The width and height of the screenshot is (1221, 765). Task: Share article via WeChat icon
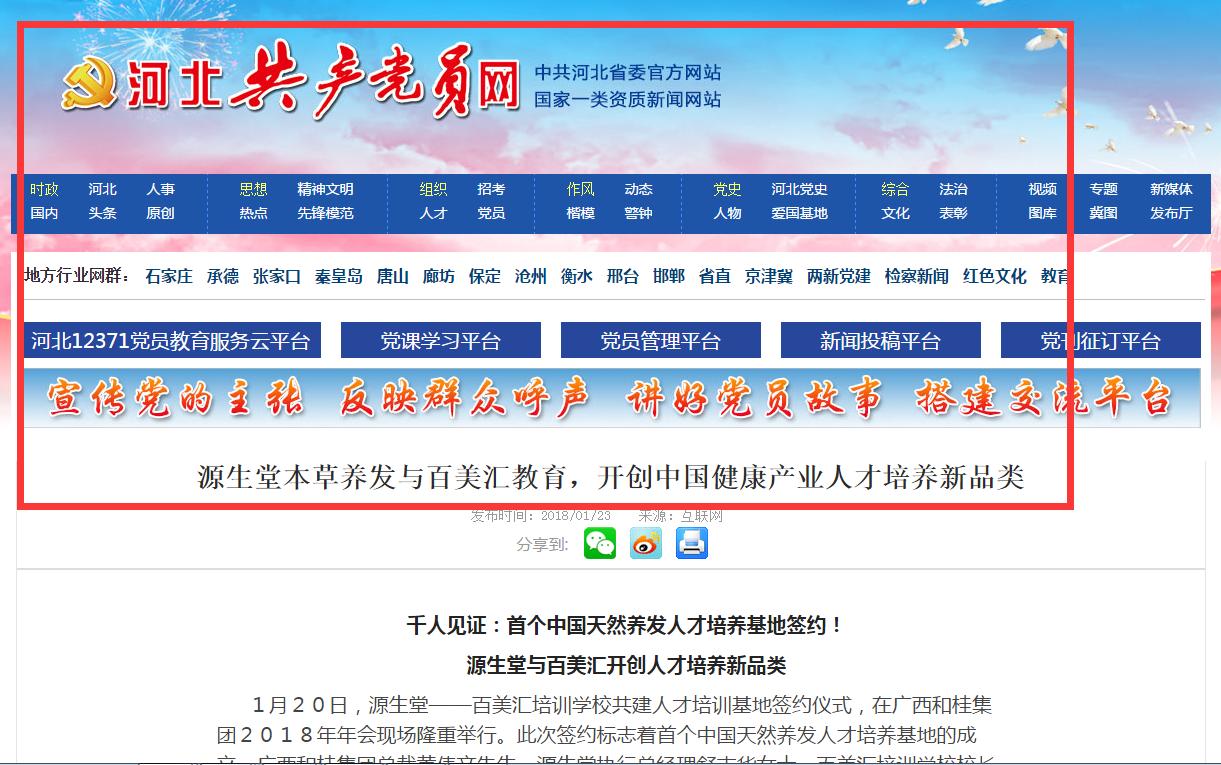tap(600, 543)
